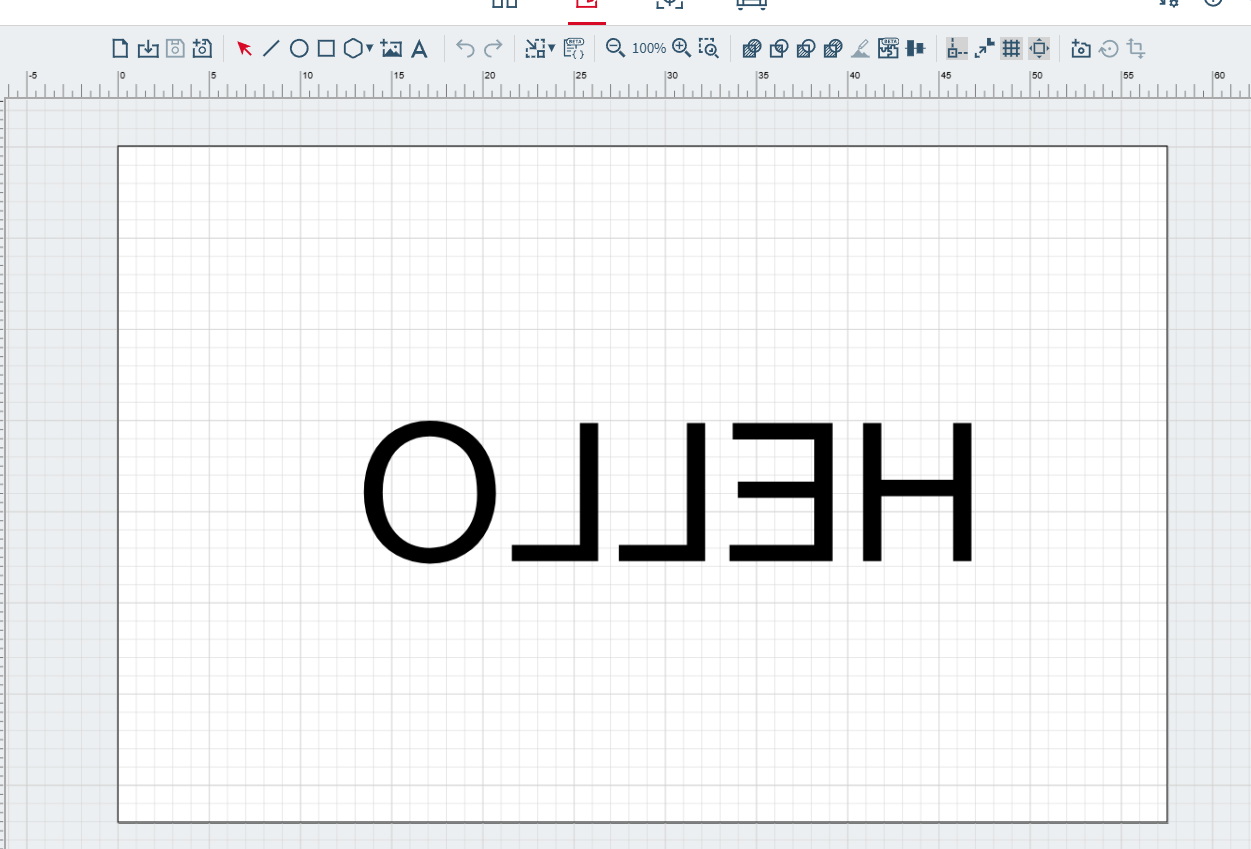Open the align objects tool

click(915, 48)
